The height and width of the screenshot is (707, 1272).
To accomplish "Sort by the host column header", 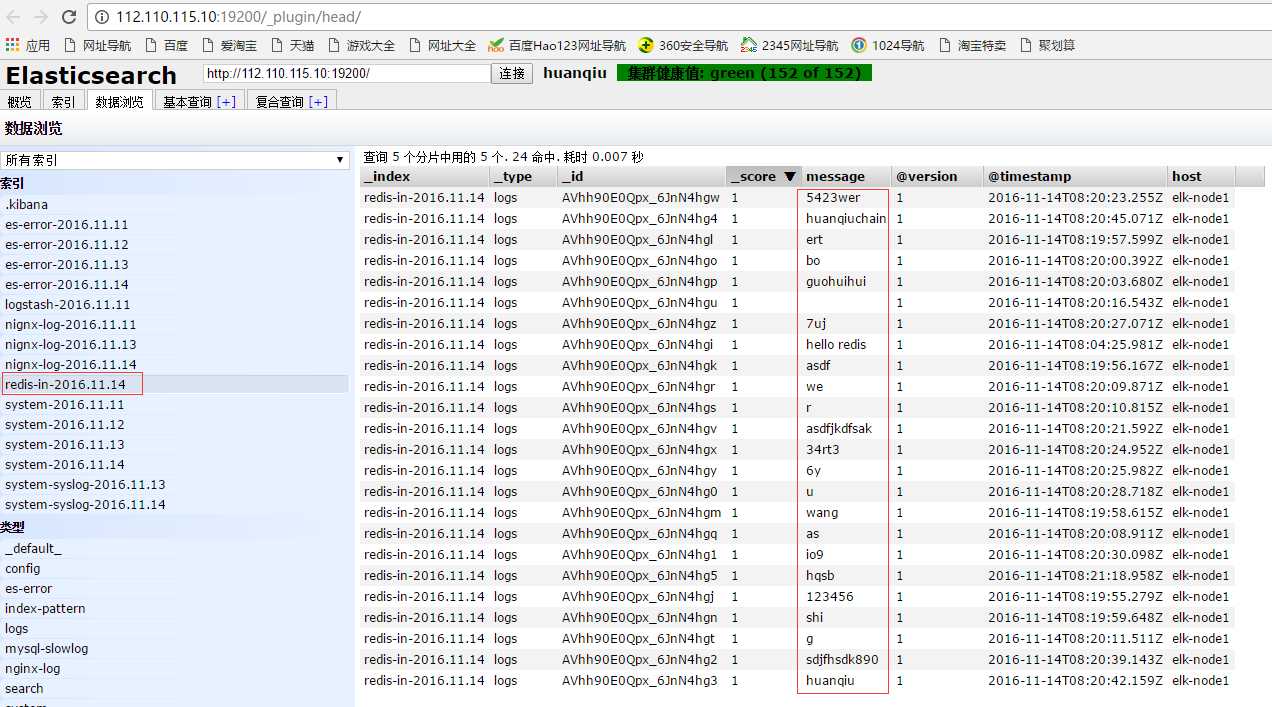I will pos(1202,176).
